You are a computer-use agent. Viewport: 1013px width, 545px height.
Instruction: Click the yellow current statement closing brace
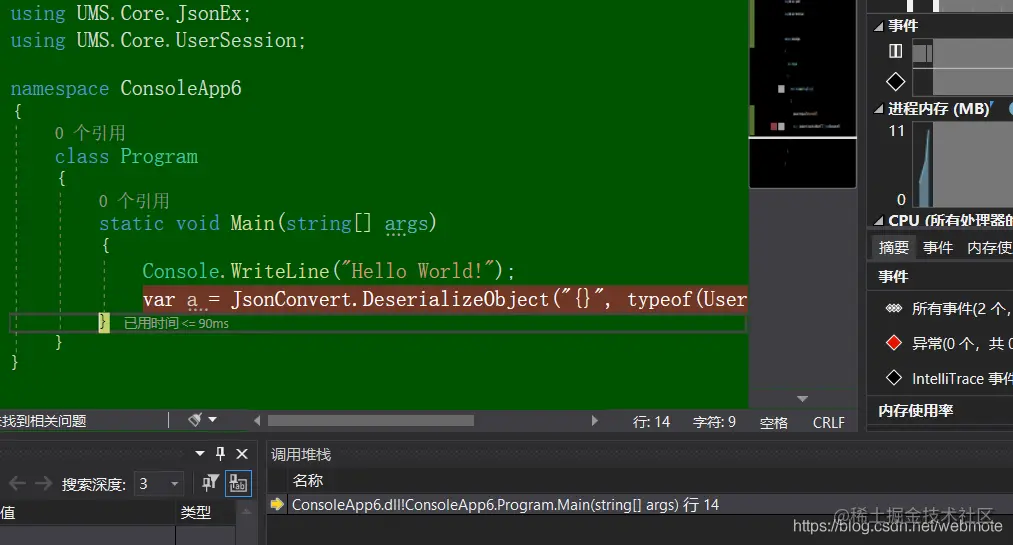coord(103,322)
